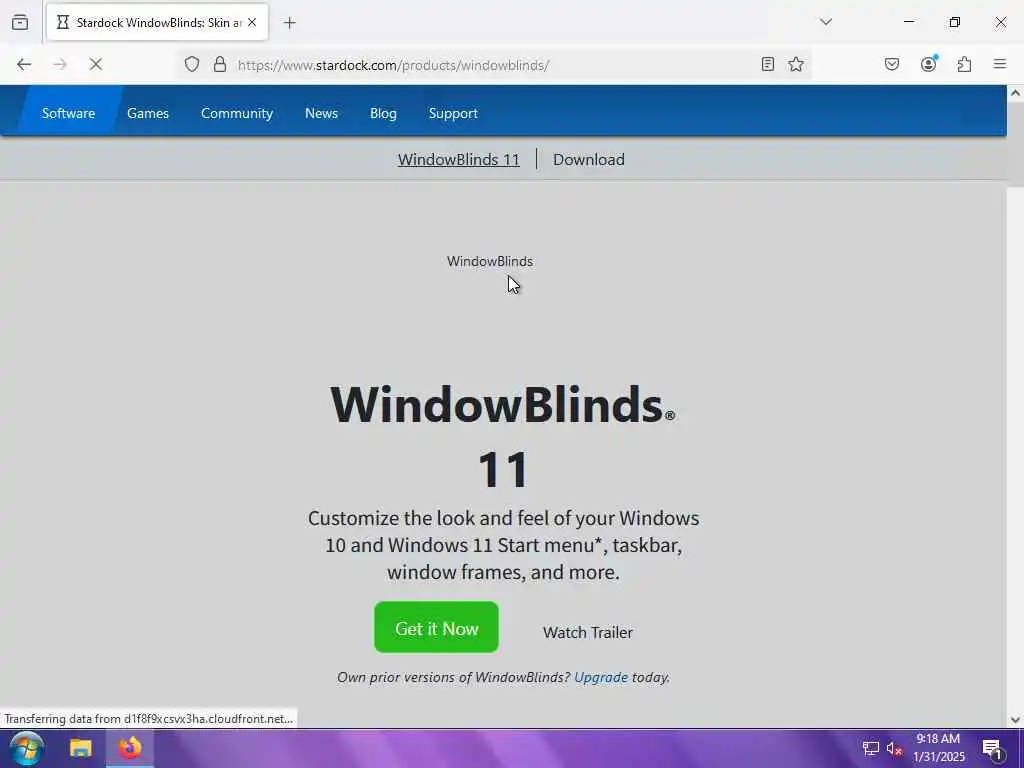Open Firefox account menu
Viewport: 1024px width, 768px height.
pos(928,63)
